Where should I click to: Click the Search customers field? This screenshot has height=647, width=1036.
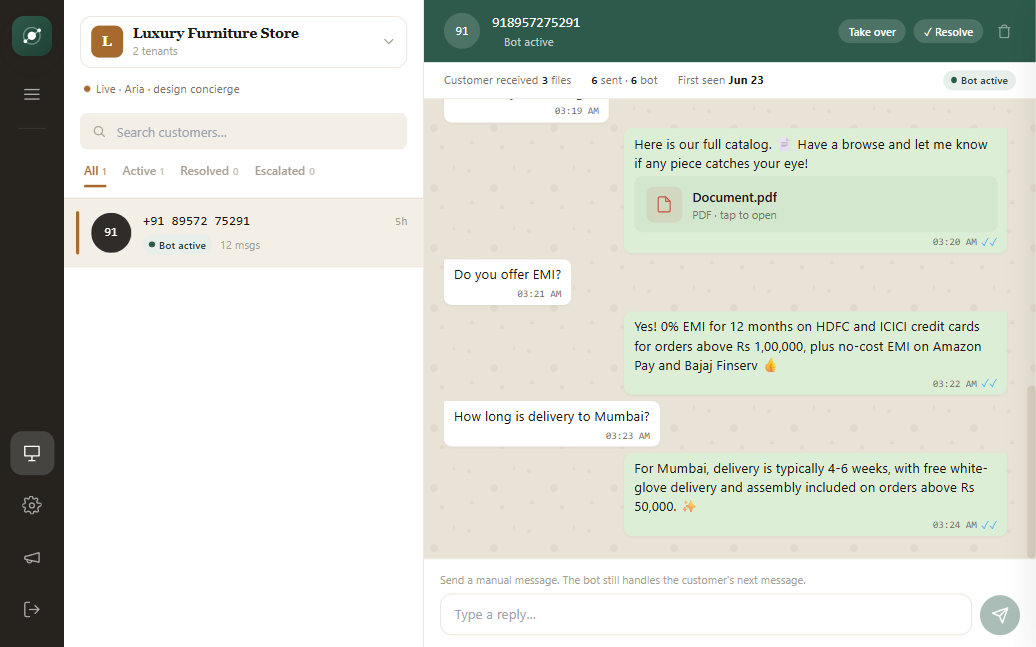pyautogui.click(x=244, y=132)
